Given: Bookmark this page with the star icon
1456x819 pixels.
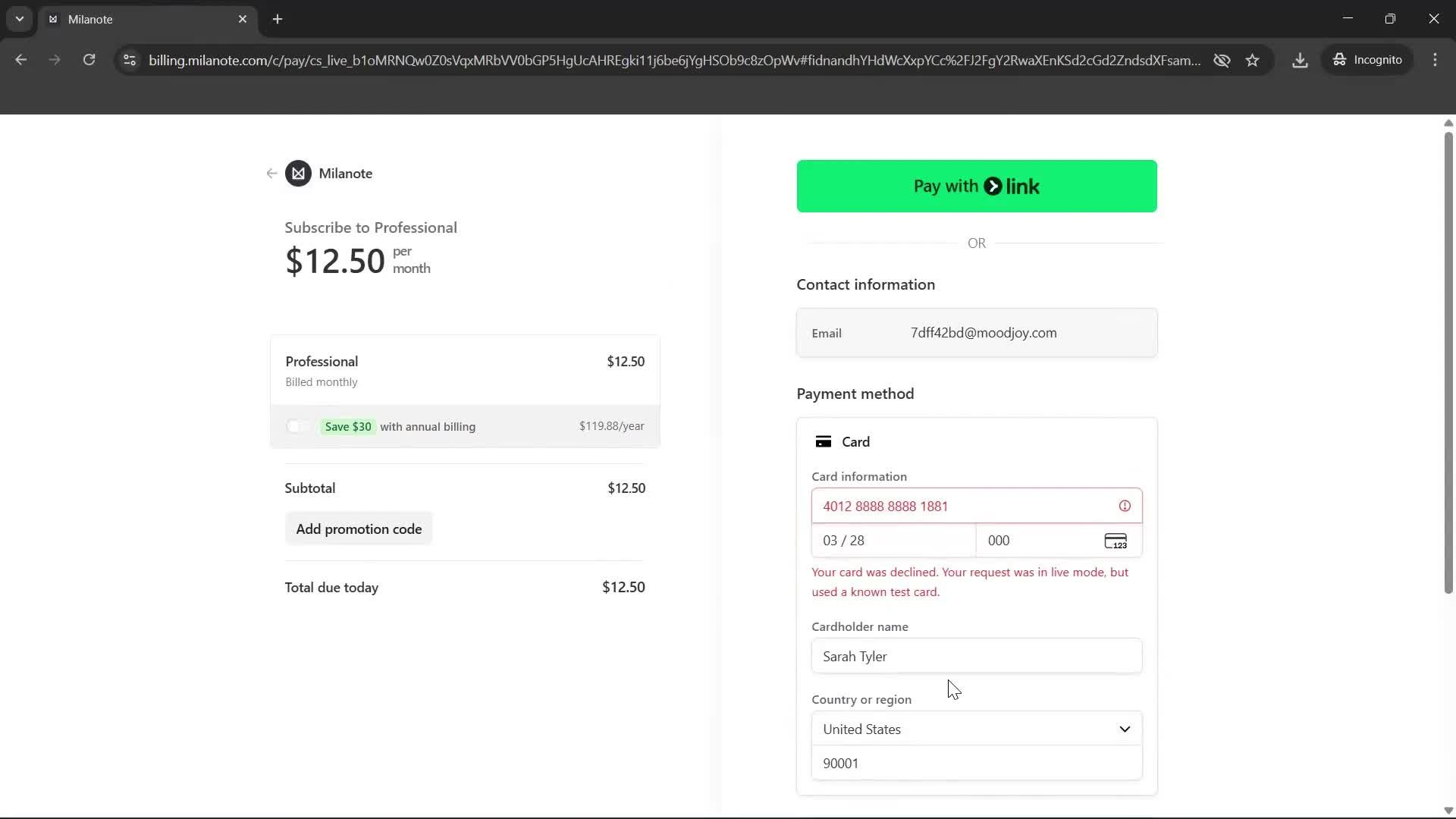Looking at the screenshot, I should tap(1253, 60).
